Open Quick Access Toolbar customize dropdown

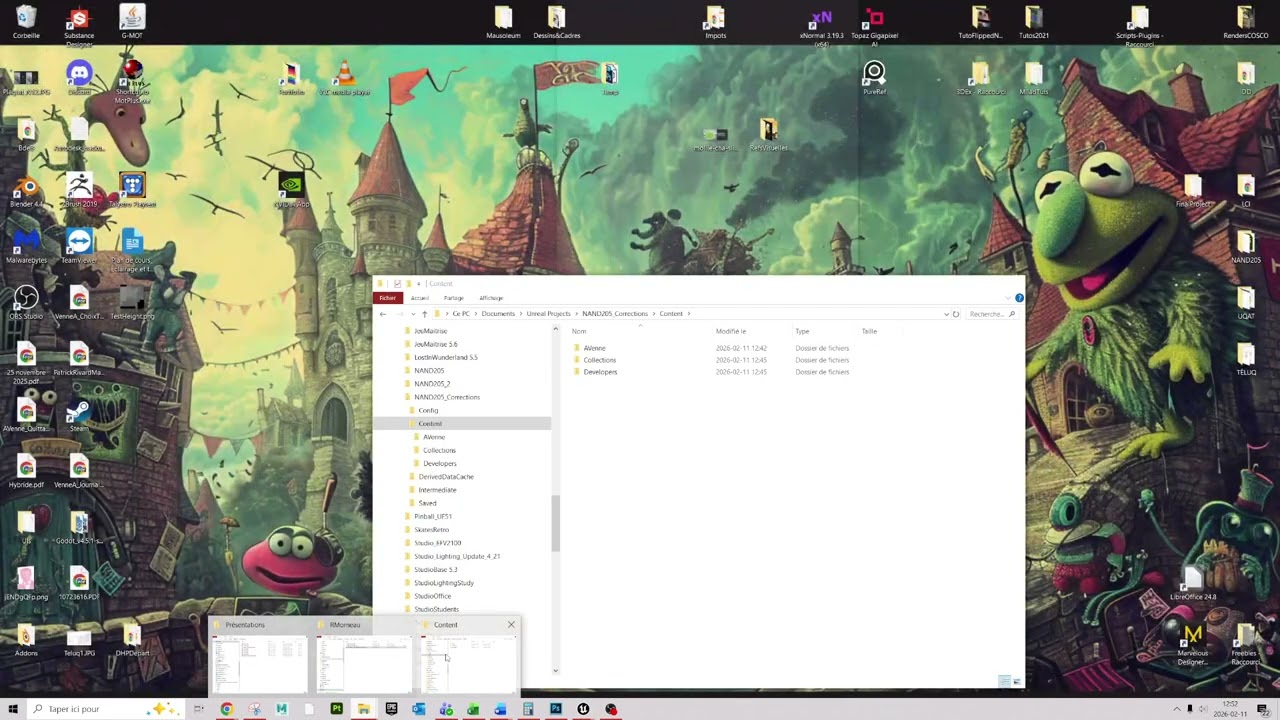click(418, 284)
